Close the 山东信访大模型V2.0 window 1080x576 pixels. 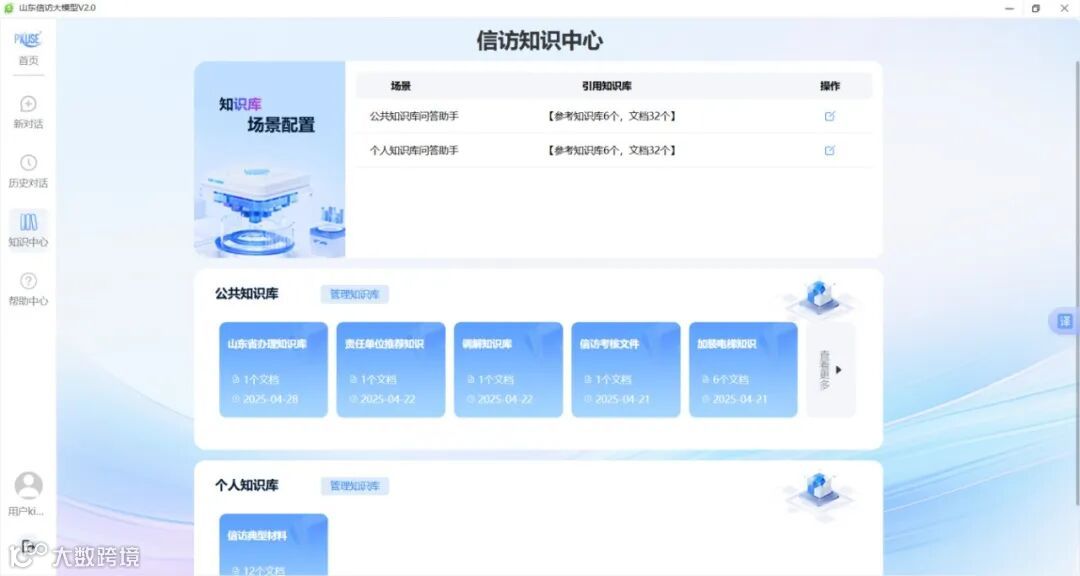point(1063,8)
